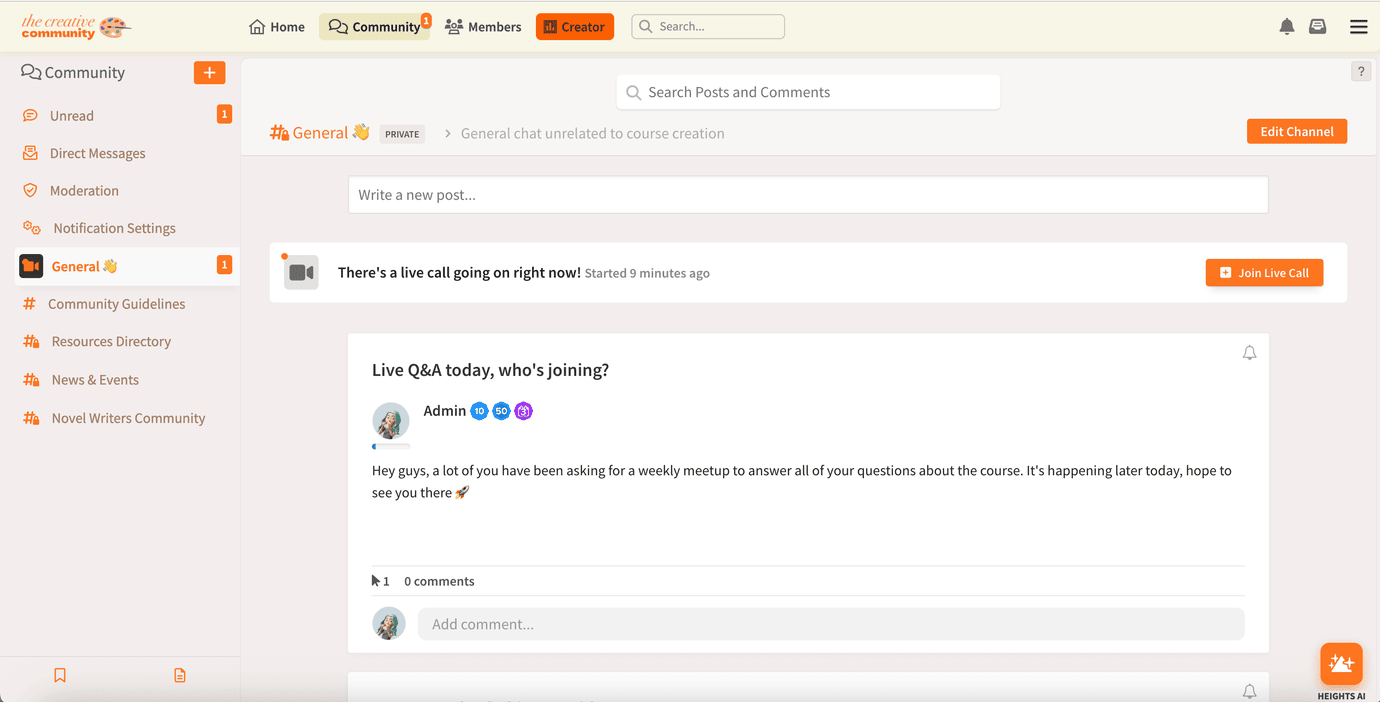Toggle post notifications bell on Live Q&A post
1380x702 pixels.
coord(1249,353)
